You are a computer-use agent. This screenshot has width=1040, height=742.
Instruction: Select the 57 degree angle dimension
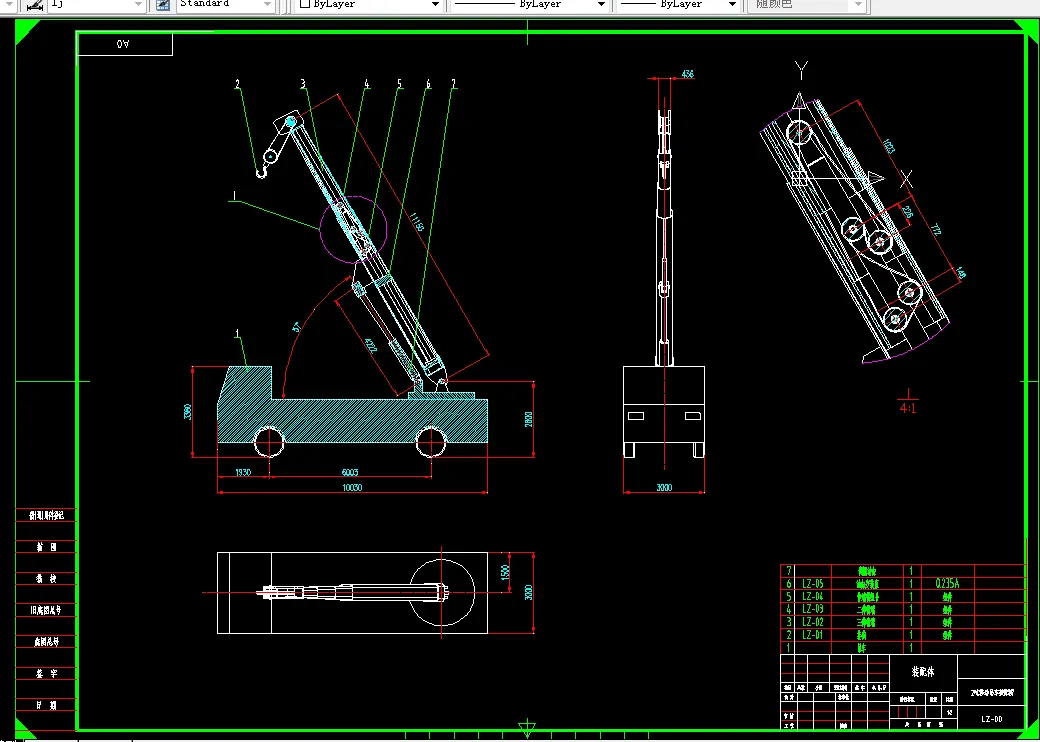(296, 326)
